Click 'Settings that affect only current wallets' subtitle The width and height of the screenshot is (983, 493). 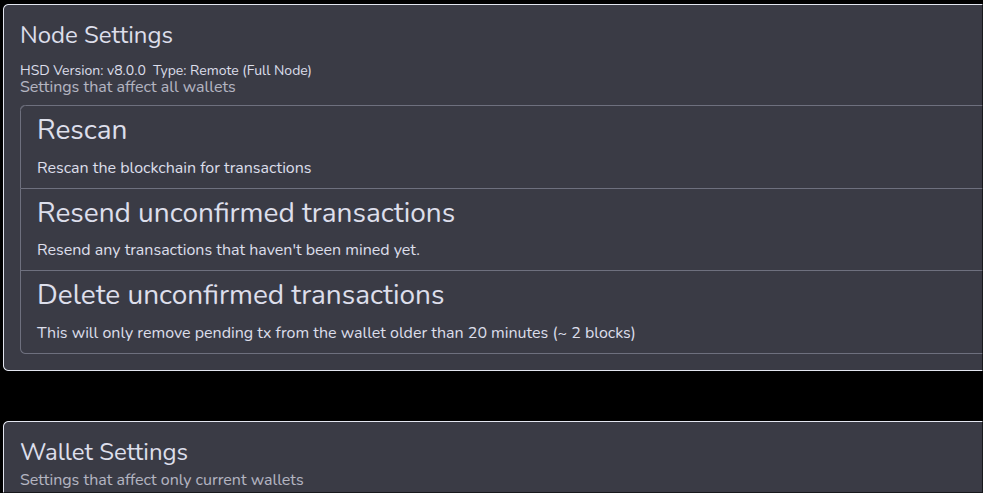161,480
